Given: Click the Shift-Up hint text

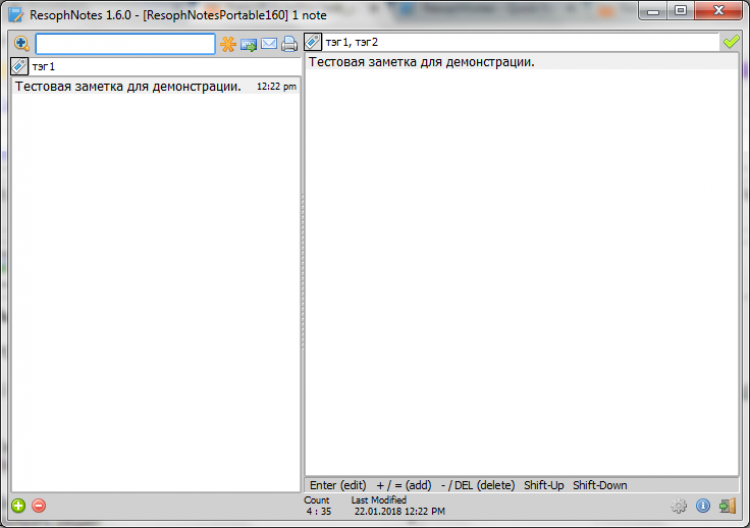Looking at the screenshot, I should click(x=544, y=485).
